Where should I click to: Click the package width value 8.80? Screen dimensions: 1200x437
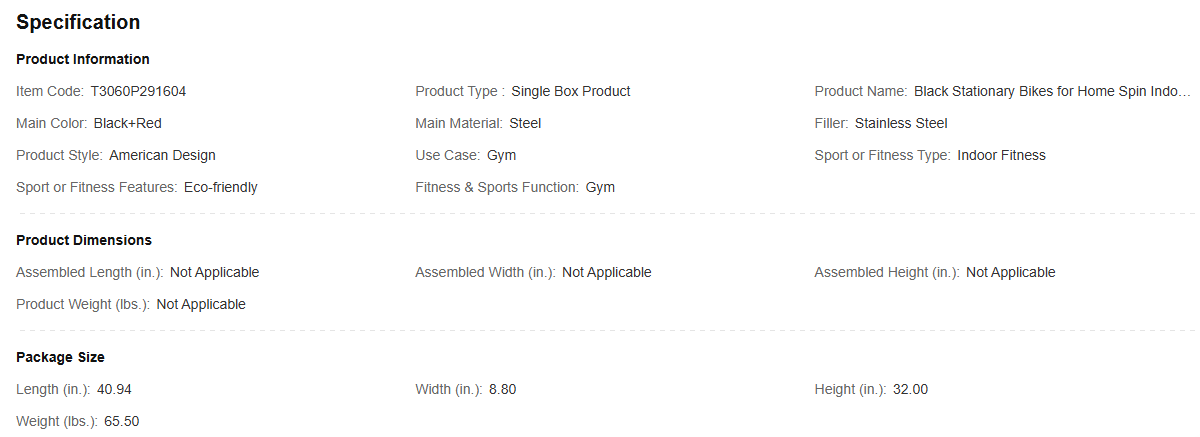(502, 389)
